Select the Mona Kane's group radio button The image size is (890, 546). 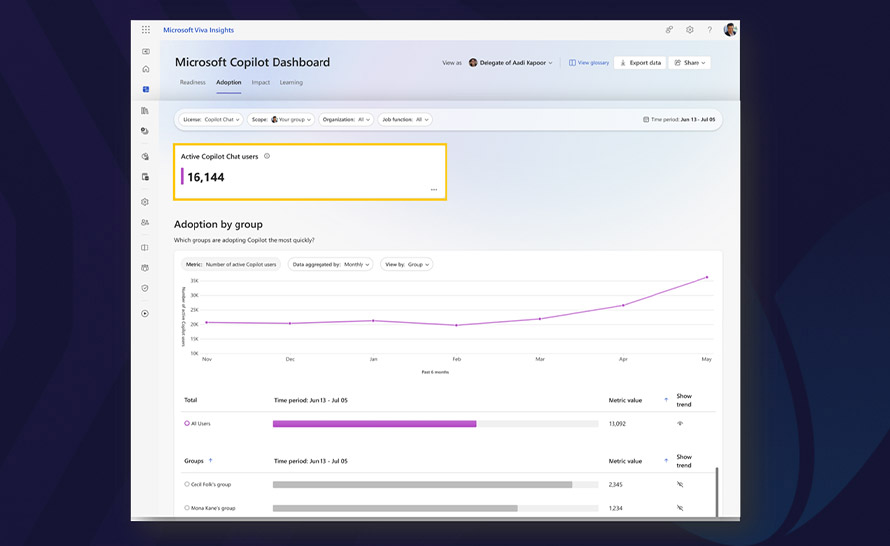(x=187, y=508)
